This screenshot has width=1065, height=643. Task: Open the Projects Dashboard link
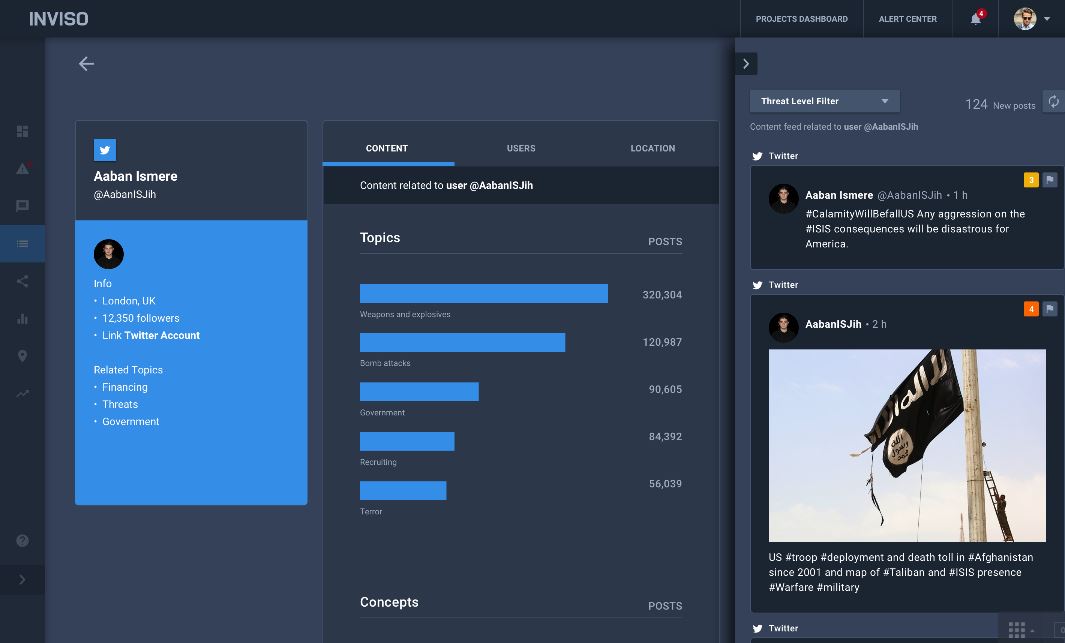pyautogui.click(x=801, y=19)
